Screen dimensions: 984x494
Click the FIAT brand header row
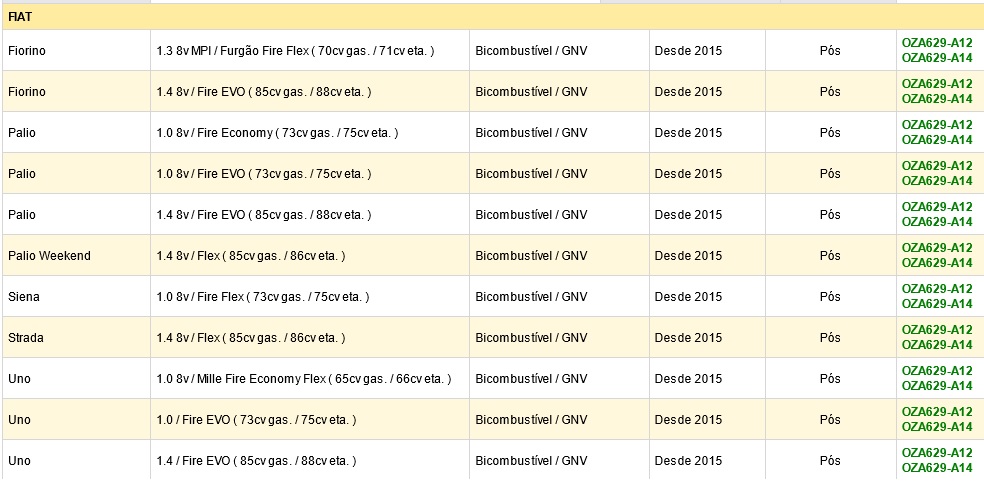coord(493,17)
